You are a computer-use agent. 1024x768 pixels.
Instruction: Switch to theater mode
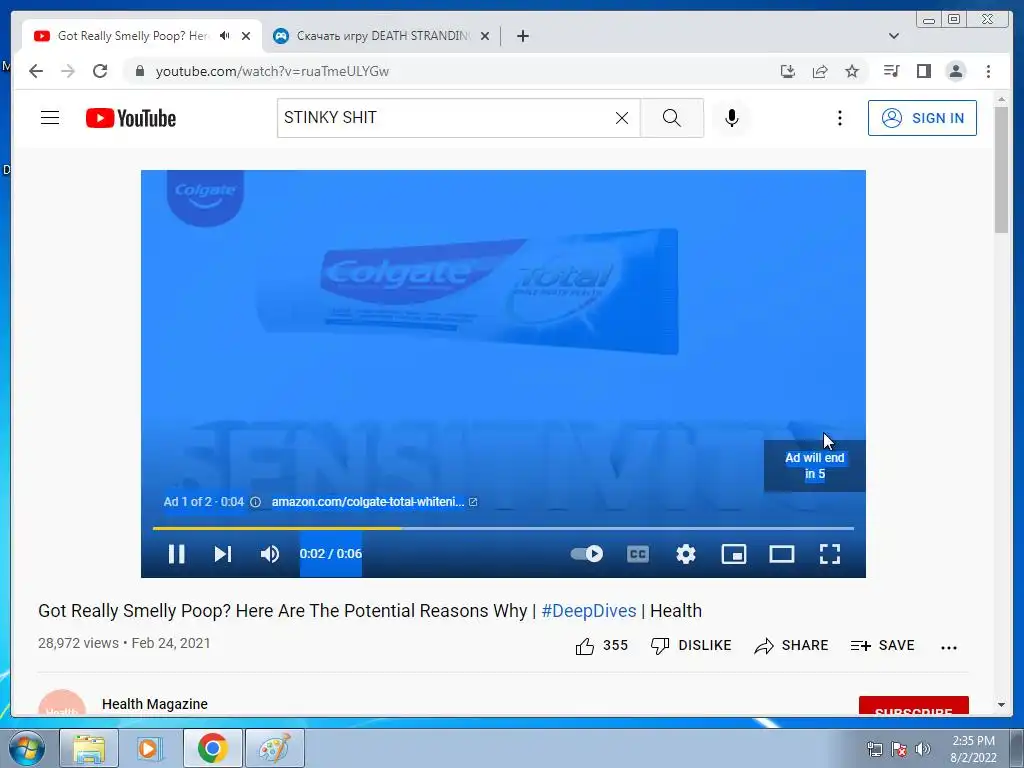[x=782, y=554]
